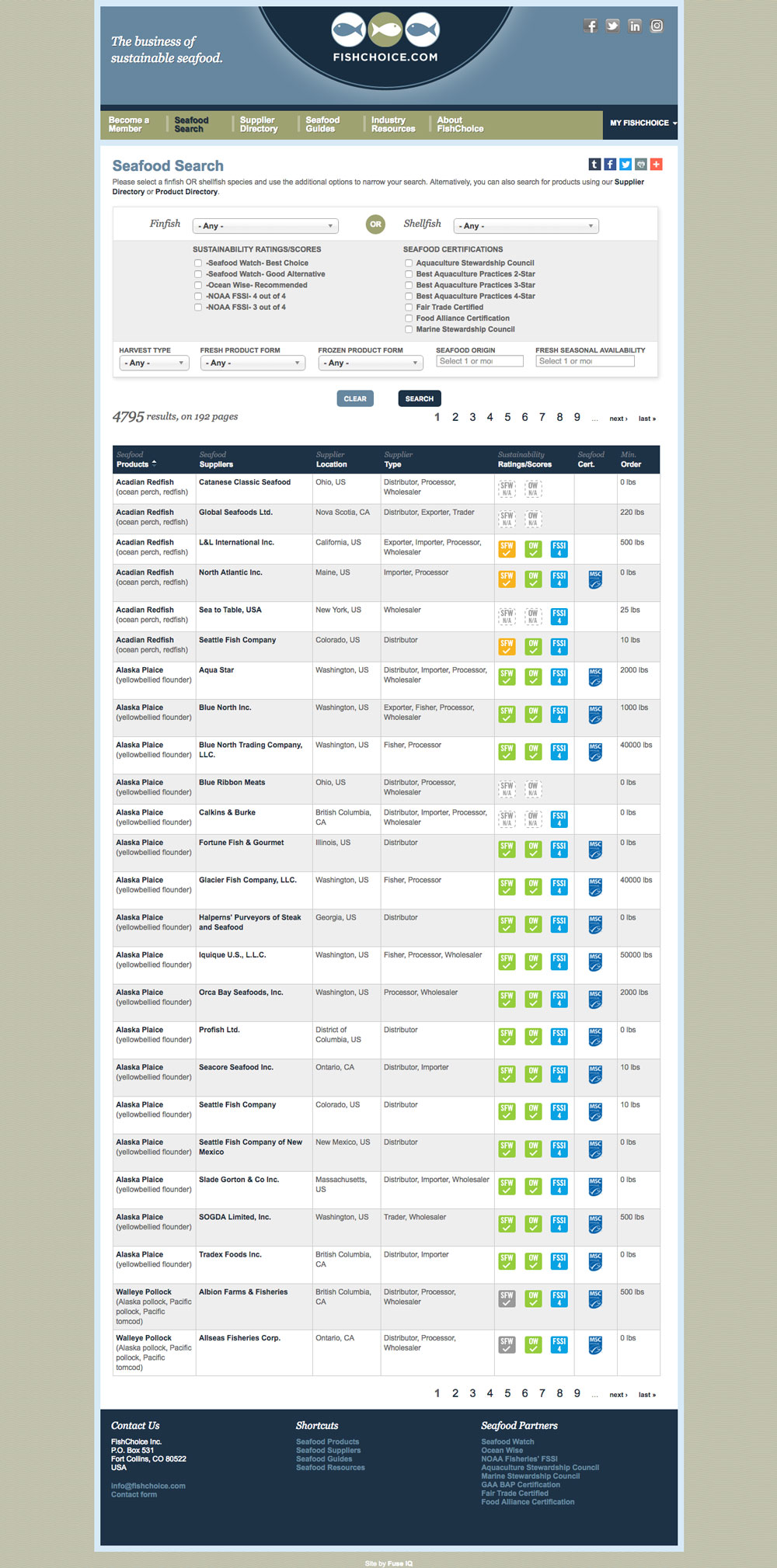Viewport: 777px width, 1568px height.
Task: Open Facebook page from header icon
Action: [591, 26]
